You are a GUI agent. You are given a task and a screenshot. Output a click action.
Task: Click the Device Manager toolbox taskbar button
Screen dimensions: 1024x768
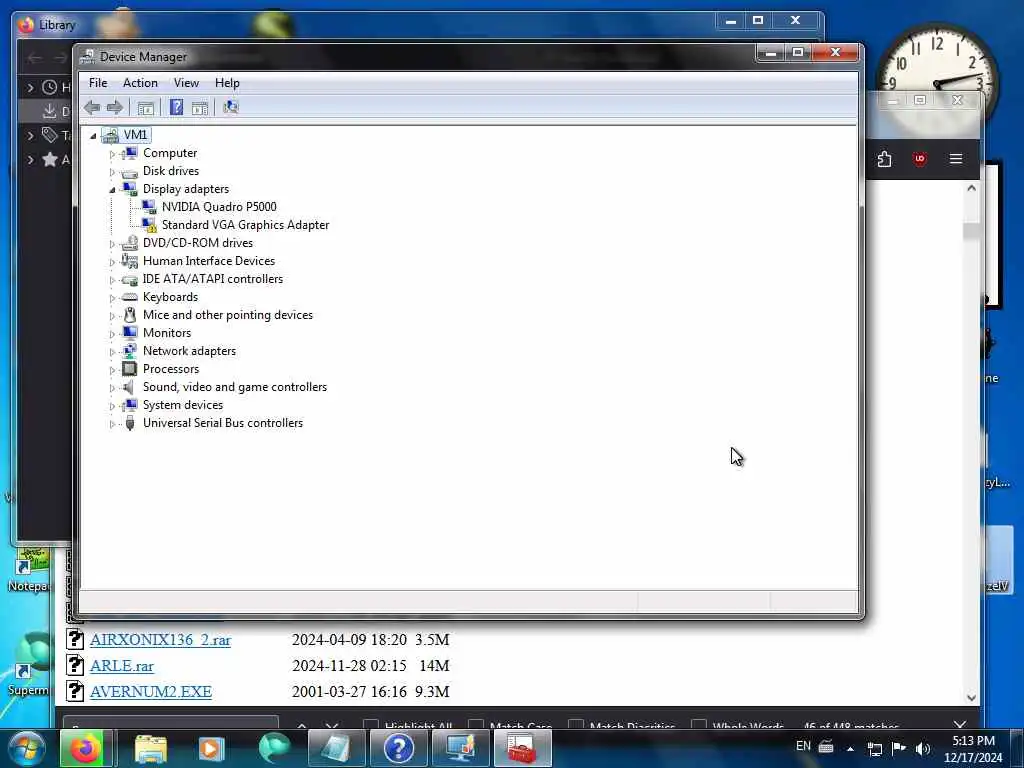(x=522, y=748)
